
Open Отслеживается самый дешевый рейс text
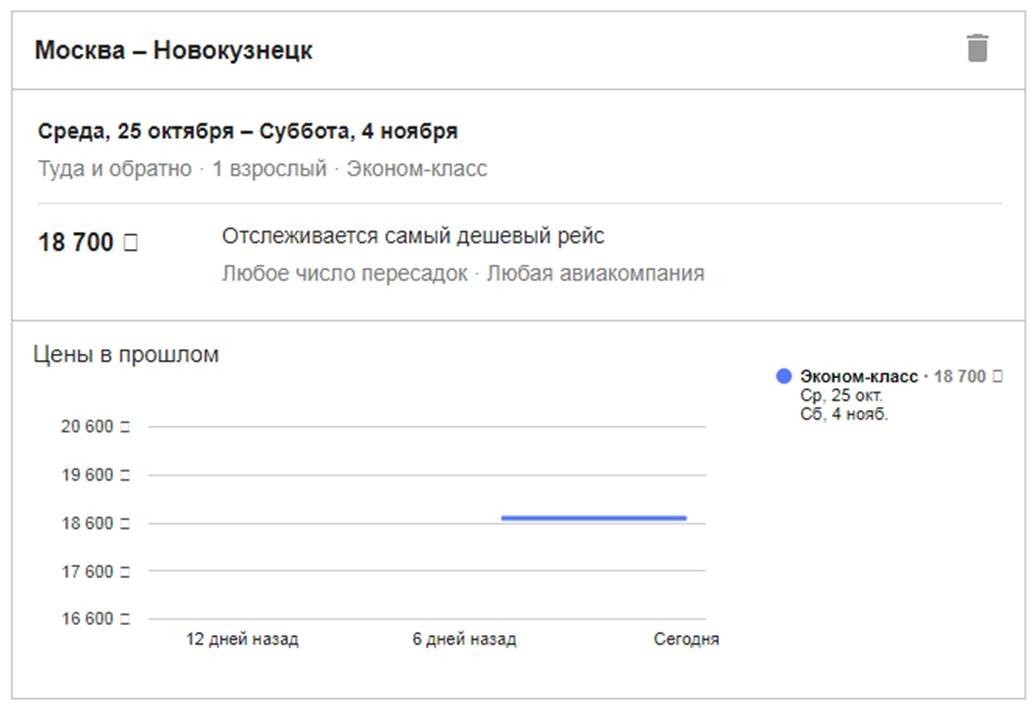(413, 236)
